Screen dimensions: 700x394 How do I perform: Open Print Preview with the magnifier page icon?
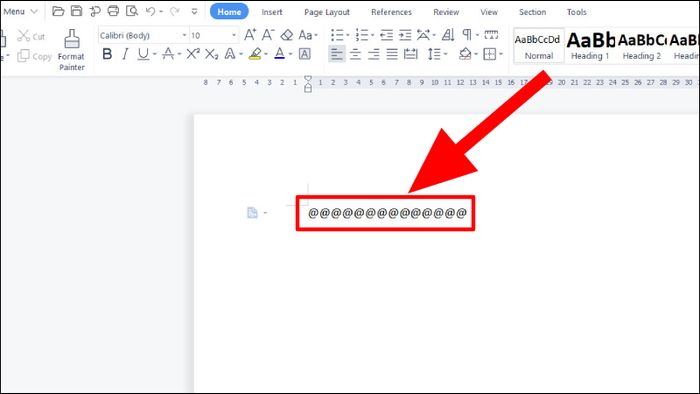[x=132, y=11]
